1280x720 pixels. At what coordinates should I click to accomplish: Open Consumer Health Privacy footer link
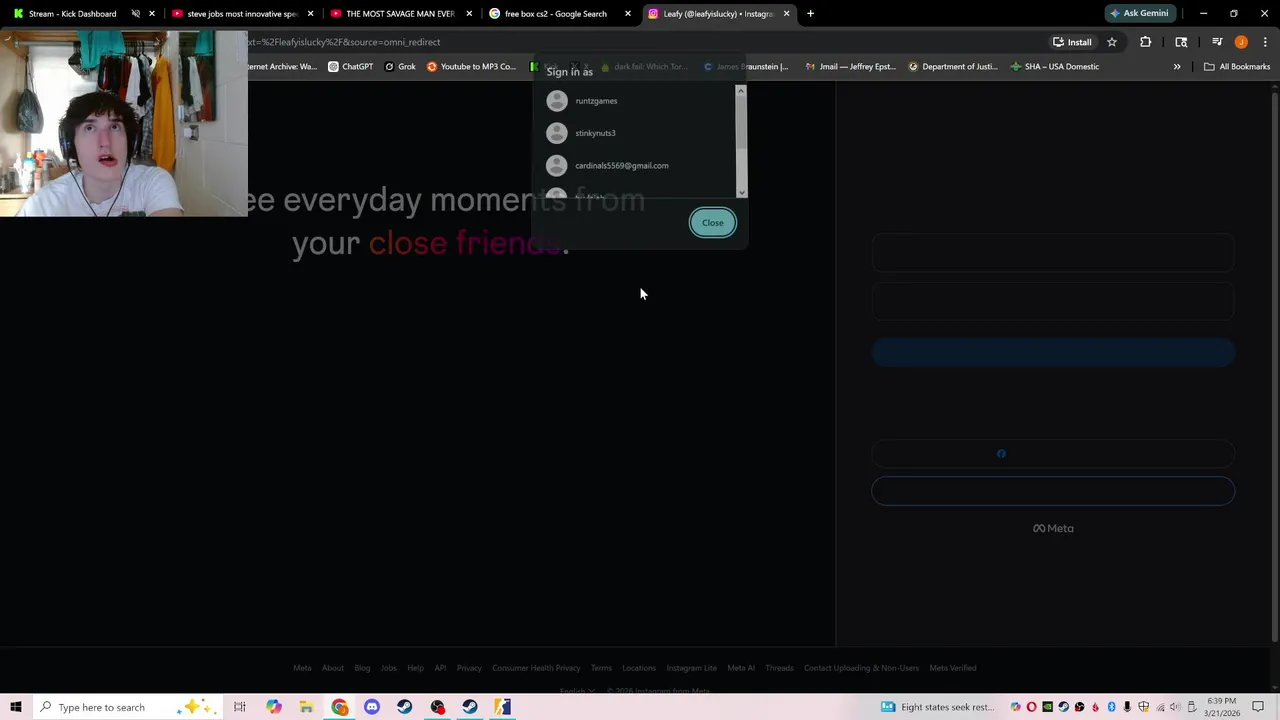pos(536,668)
